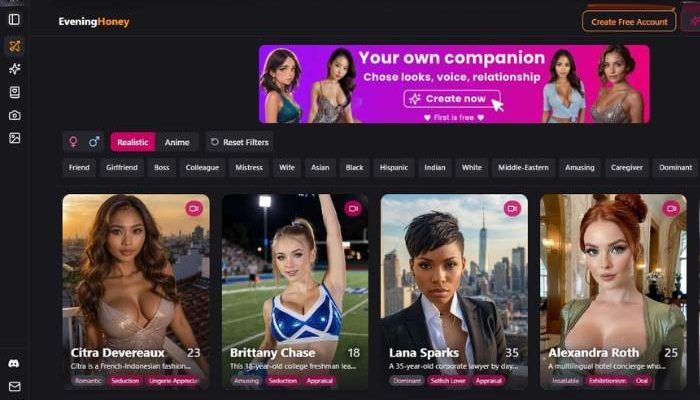Click Create now on the banner
The width and height of the screenshot is (700, 400).
pos(451,99)
